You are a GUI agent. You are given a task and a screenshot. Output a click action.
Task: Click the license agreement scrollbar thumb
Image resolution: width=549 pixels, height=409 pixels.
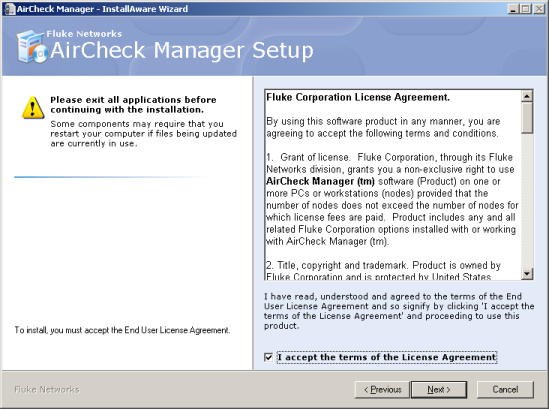coord(527,118)
